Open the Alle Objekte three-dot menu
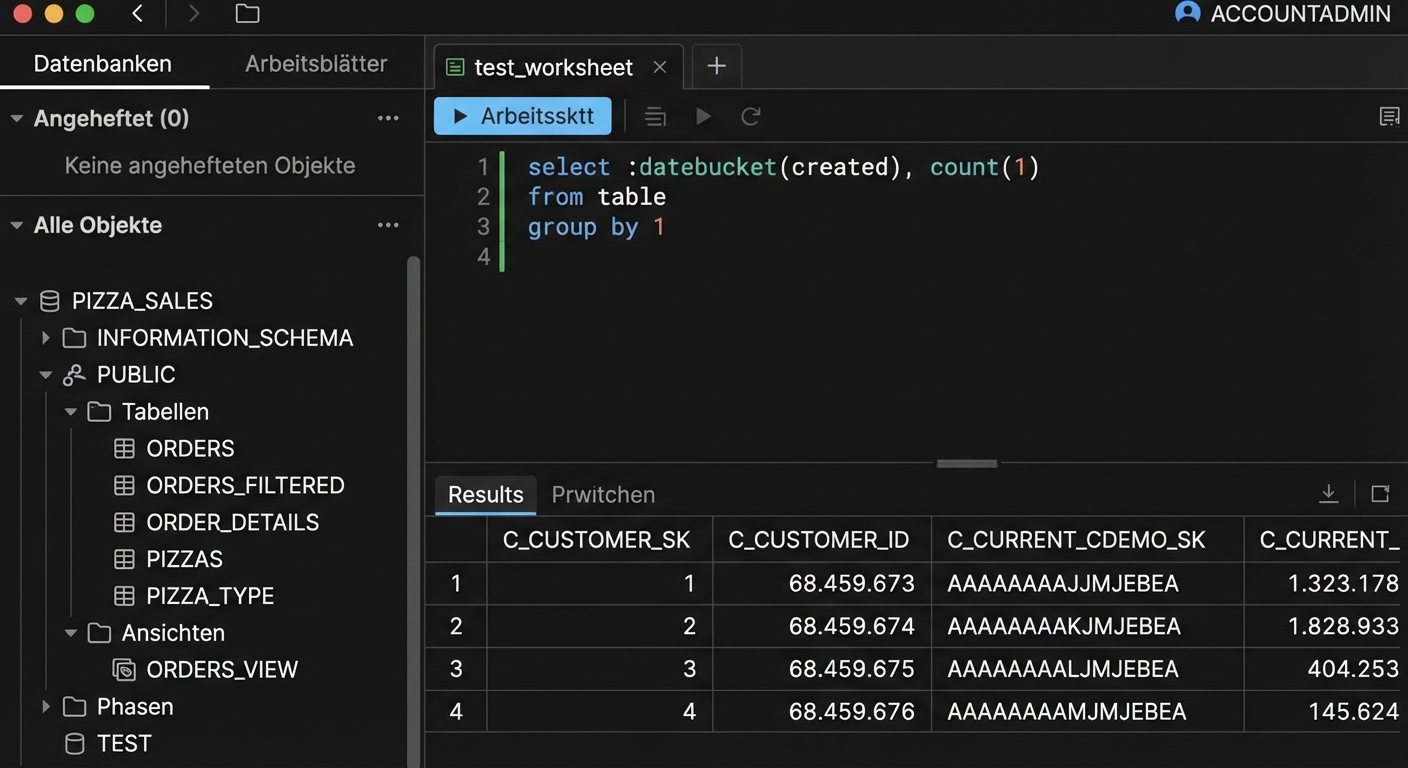 point(388,225)
